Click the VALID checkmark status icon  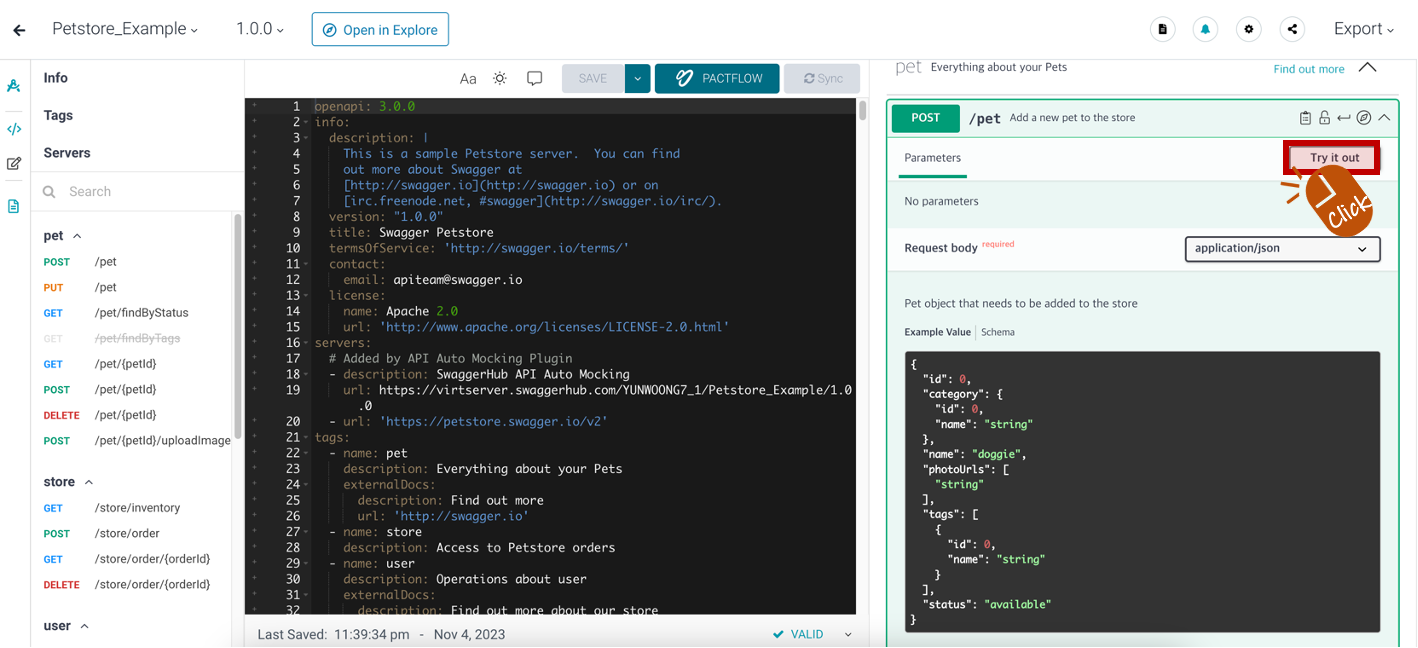click(x=778, y=634)
